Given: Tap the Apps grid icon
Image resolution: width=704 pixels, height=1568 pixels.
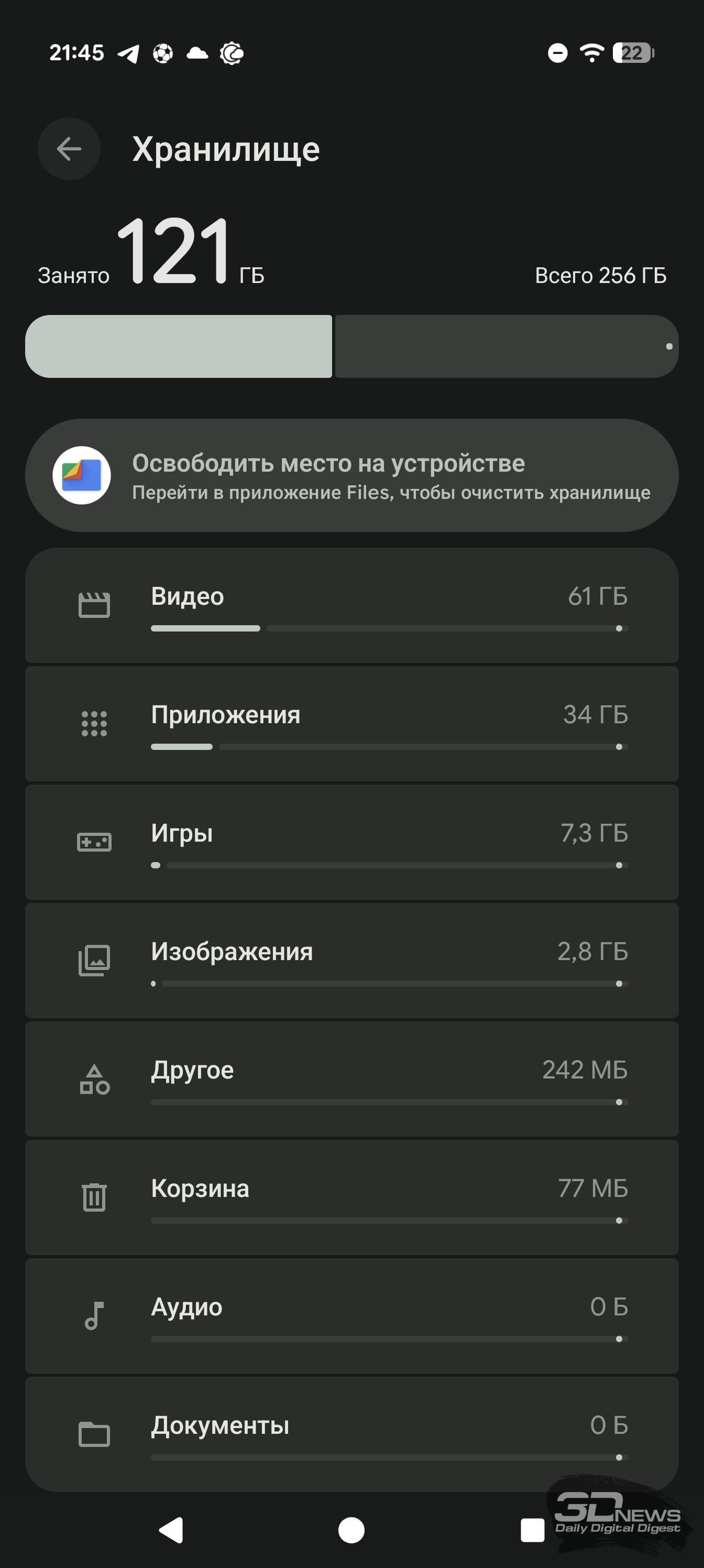Looking at the screenshot, I should (94, 724).
